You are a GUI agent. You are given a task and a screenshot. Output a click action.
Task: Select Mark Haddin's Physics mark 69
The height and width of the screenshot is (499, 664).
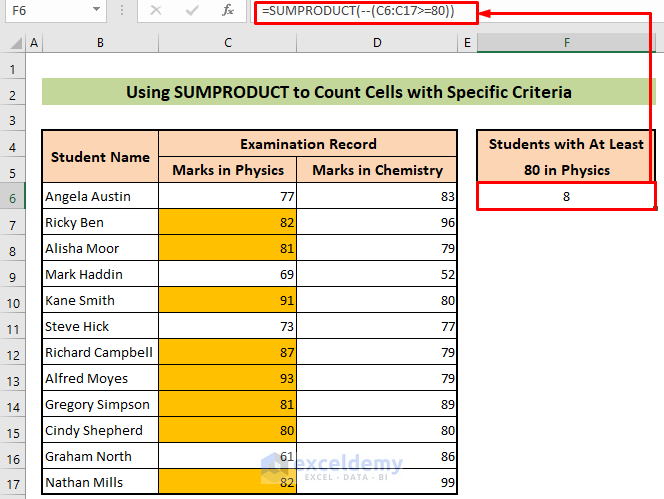click(x=228, y=274)
